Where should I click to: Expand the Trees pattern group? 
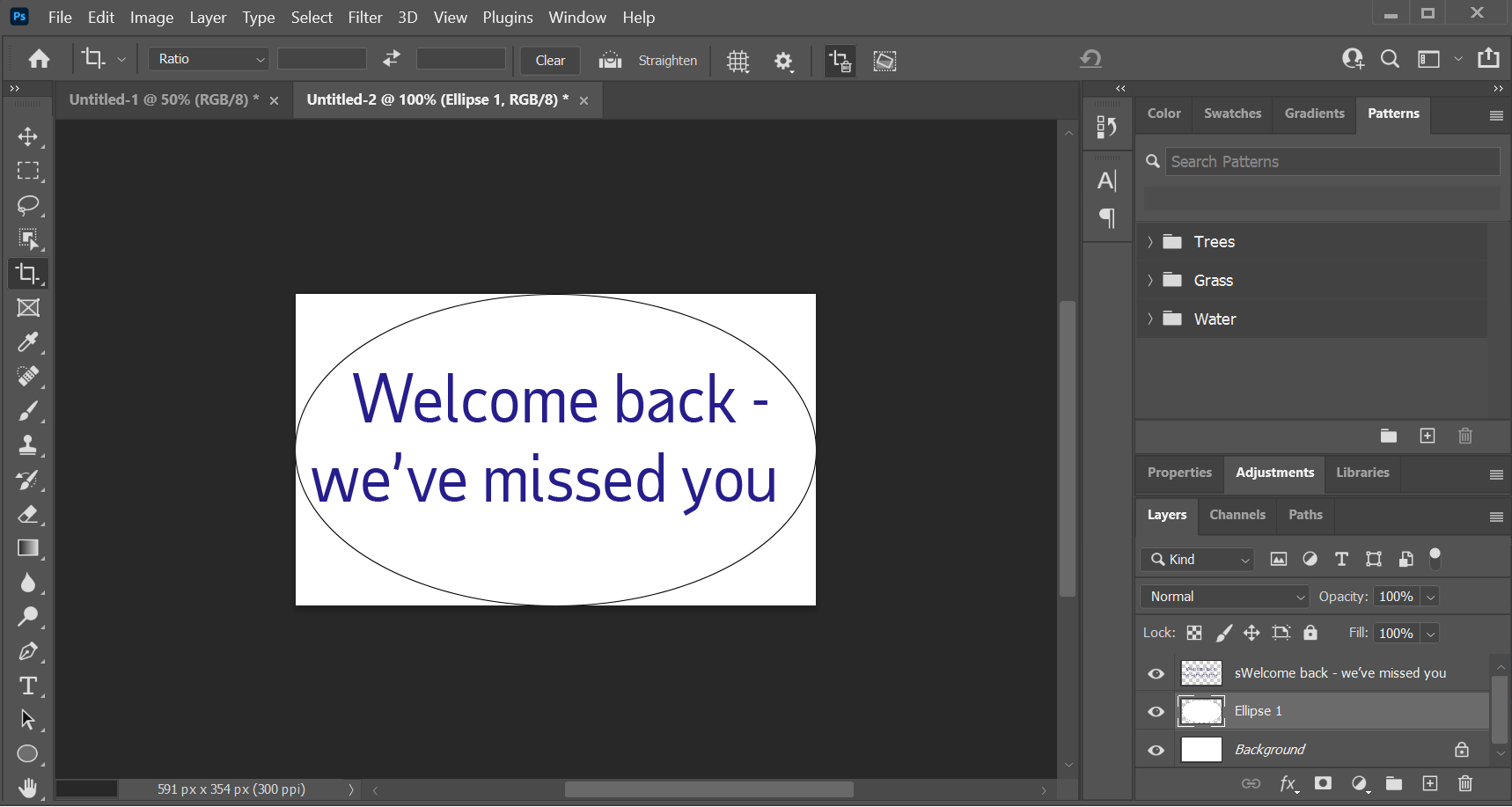pos(1151,241)
